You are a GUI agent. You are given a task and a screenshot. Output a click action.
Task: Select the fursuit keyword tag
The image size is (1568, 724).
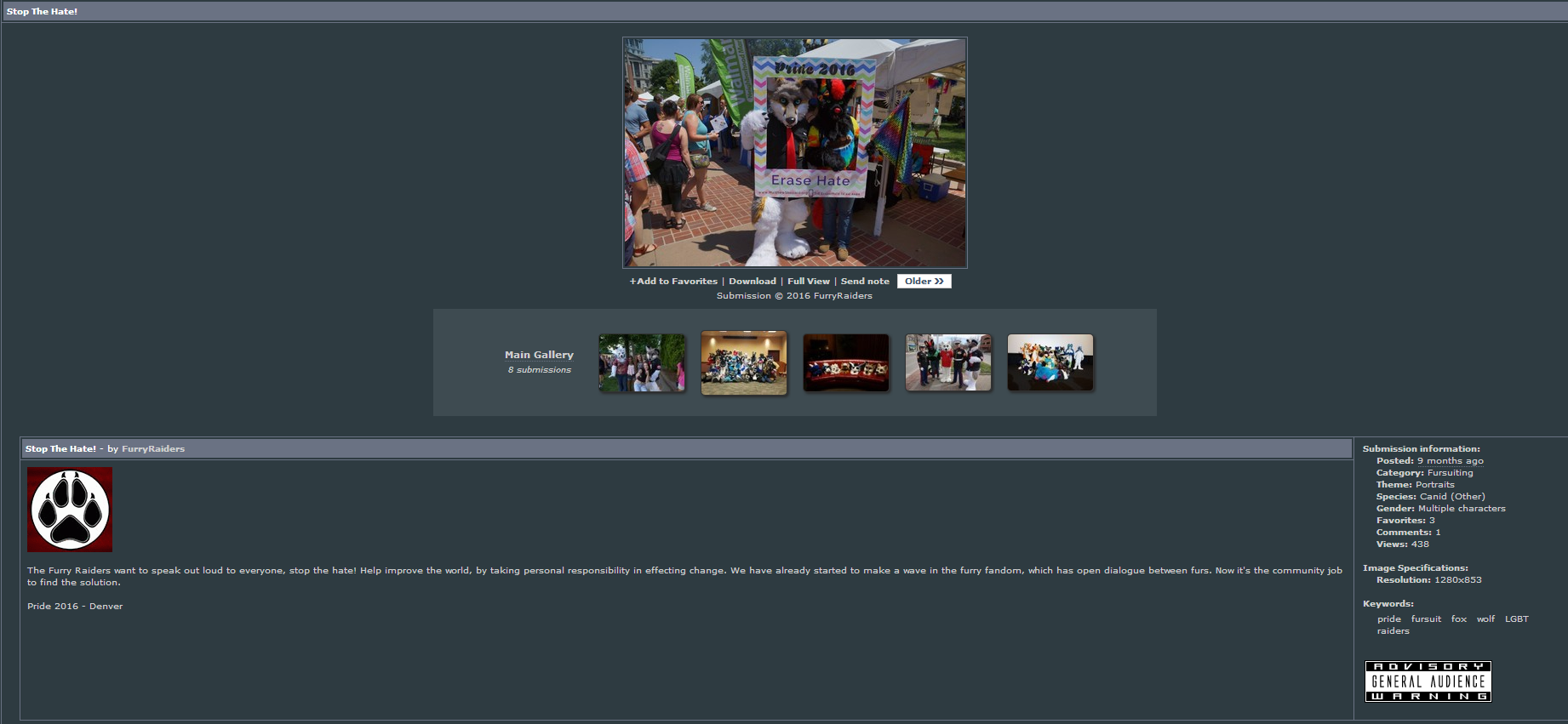(x=1427, y=619)
